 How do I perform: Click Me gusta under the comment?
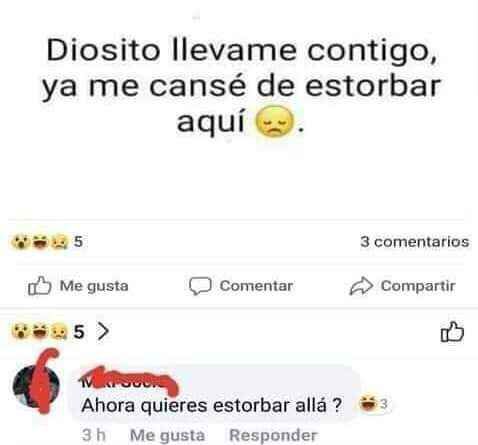point(167,435)
